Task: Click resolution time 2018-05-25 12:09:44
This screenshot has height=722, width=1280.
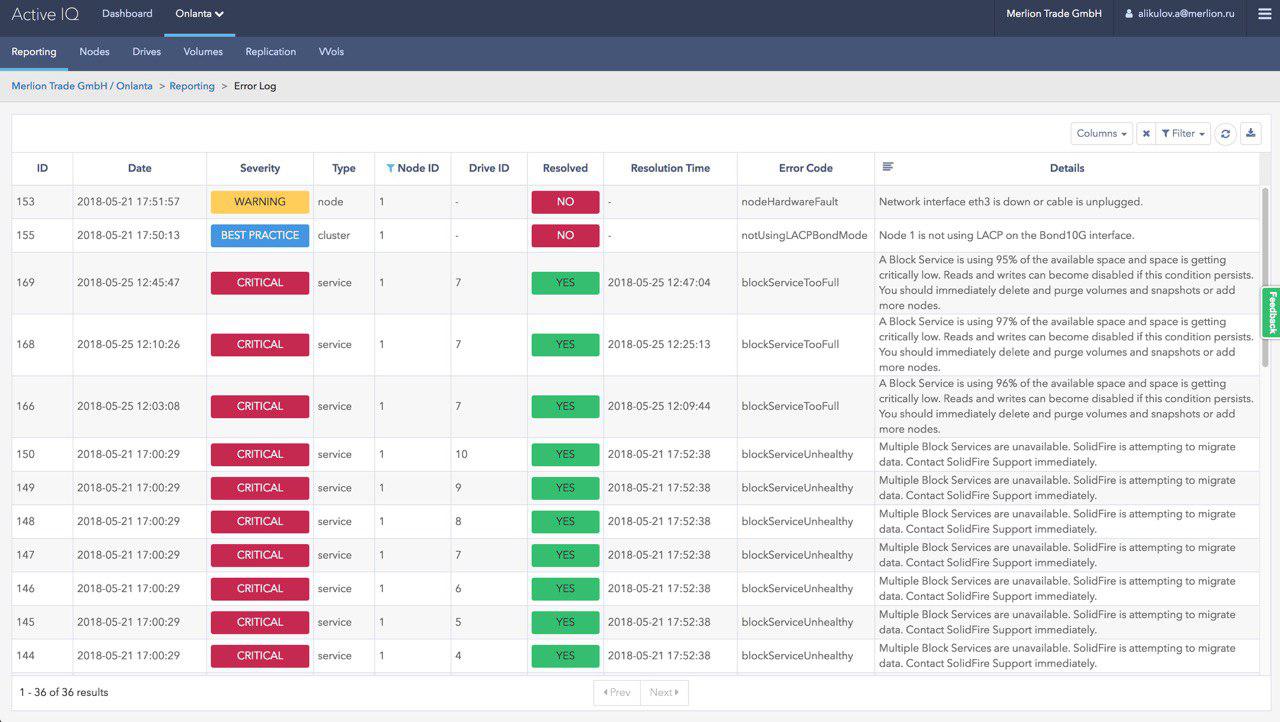Action: pyautogui.click(x=659, y=407)
